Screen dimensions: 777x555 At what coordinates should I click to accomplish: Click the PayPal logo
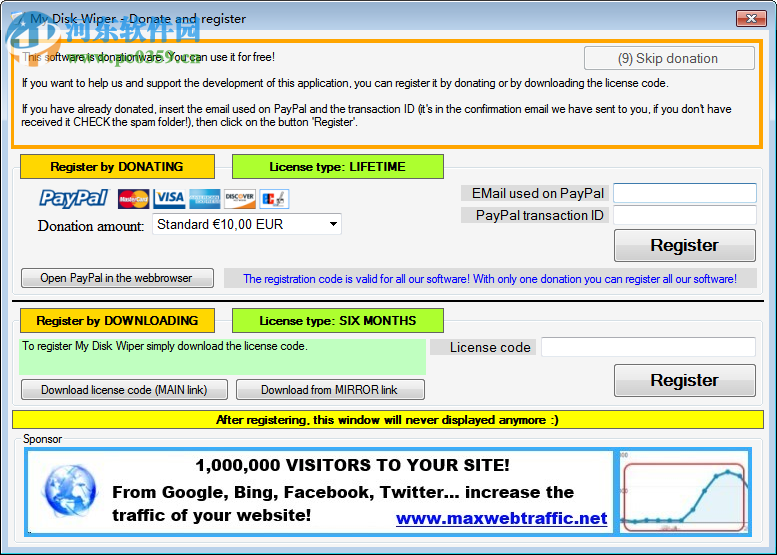73,198
